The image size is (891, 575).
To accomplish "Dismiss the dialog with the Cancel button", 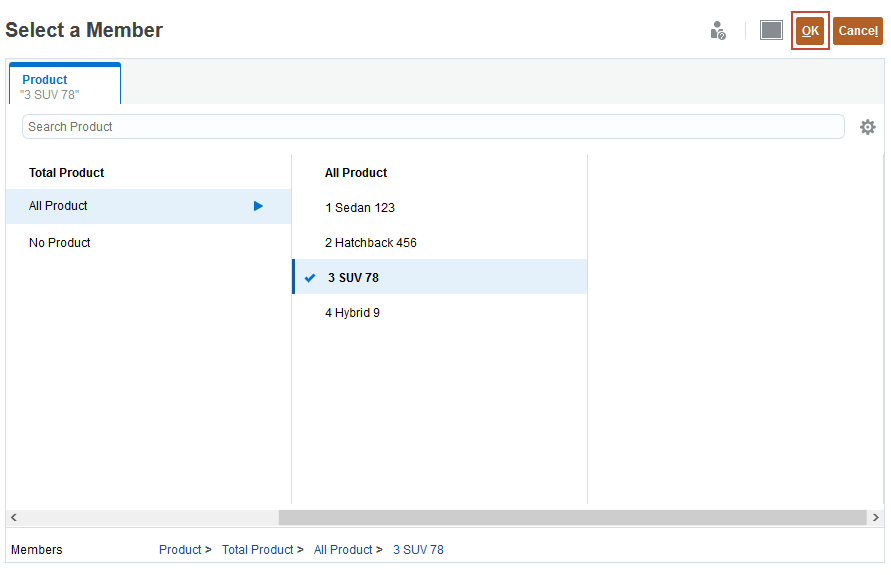I will pos(857,31).
